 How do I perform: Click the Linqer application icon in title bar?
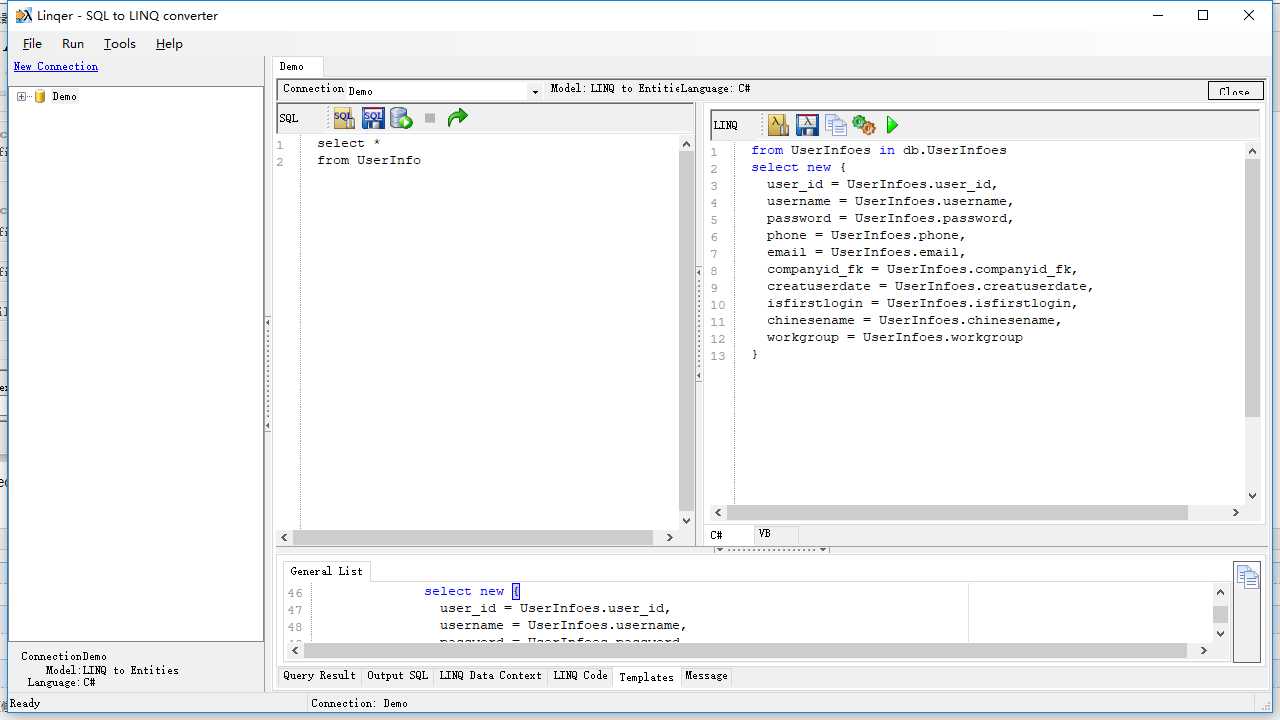pyautogui.click(x=24, y=15)
